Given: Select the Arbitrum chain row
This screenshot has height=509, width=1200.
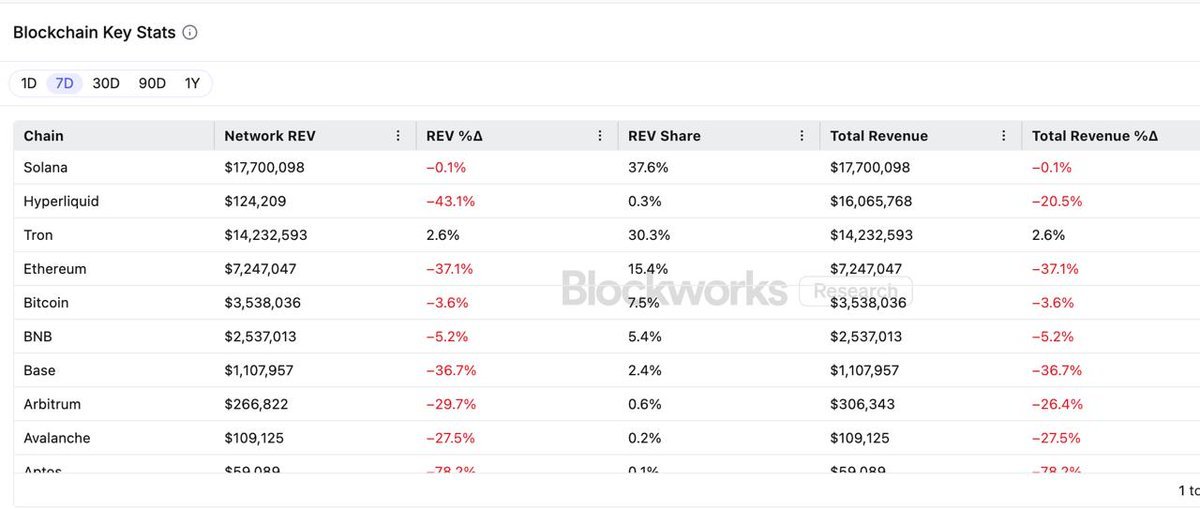Looking at the screenshot, I should click(52, 404).
